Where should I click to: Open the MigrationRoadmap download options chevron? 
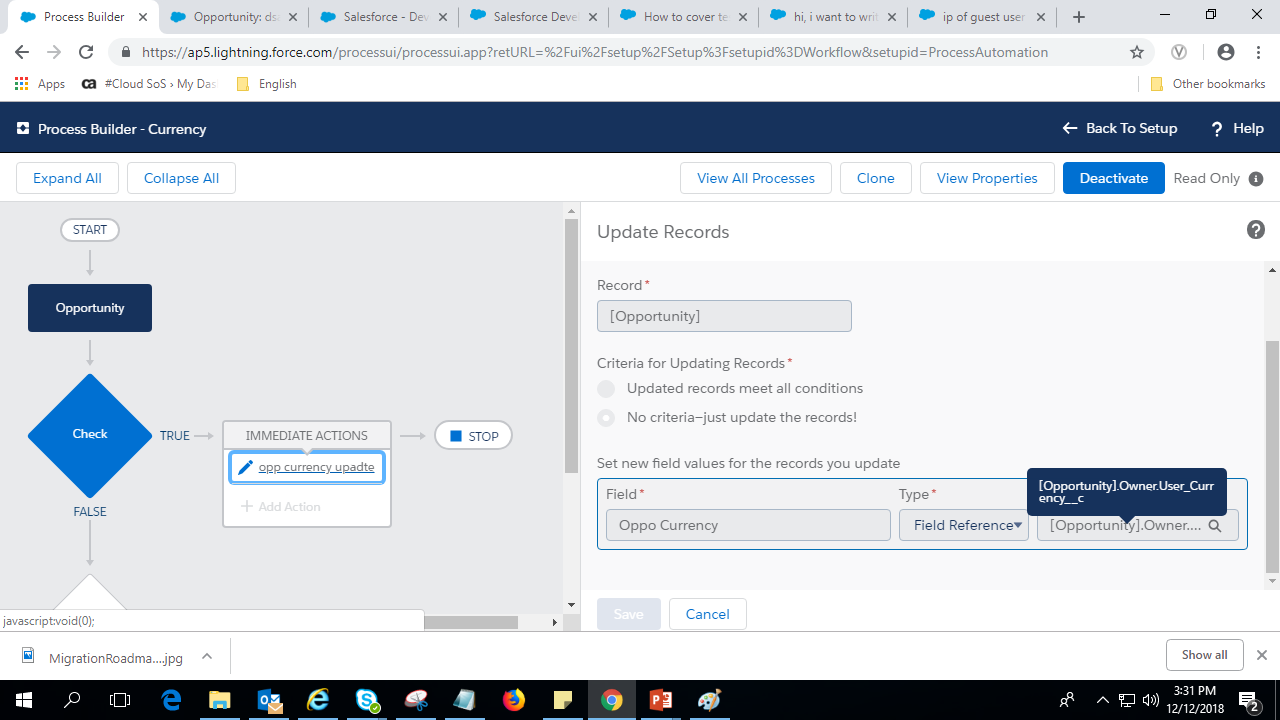click(x=207, y=657)
